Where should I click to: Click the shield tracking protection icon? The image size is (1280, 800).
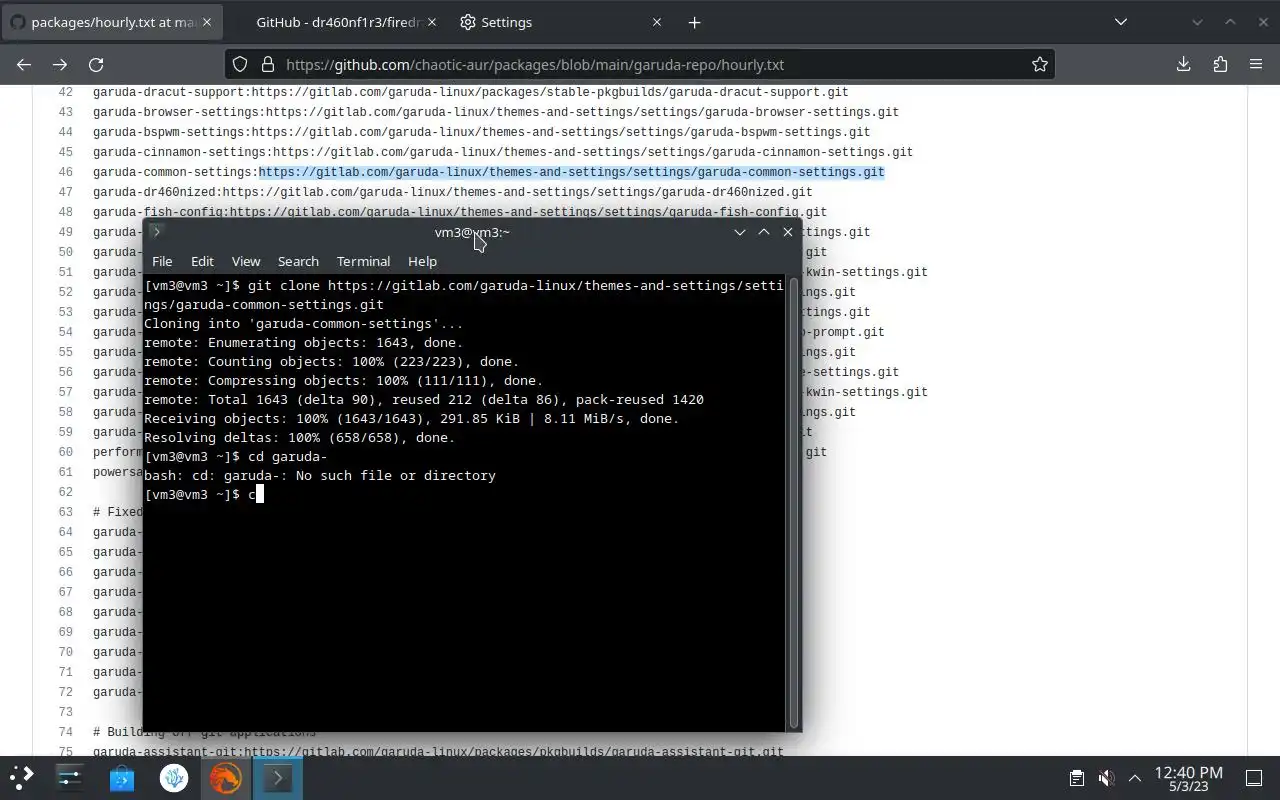point(240,64)
